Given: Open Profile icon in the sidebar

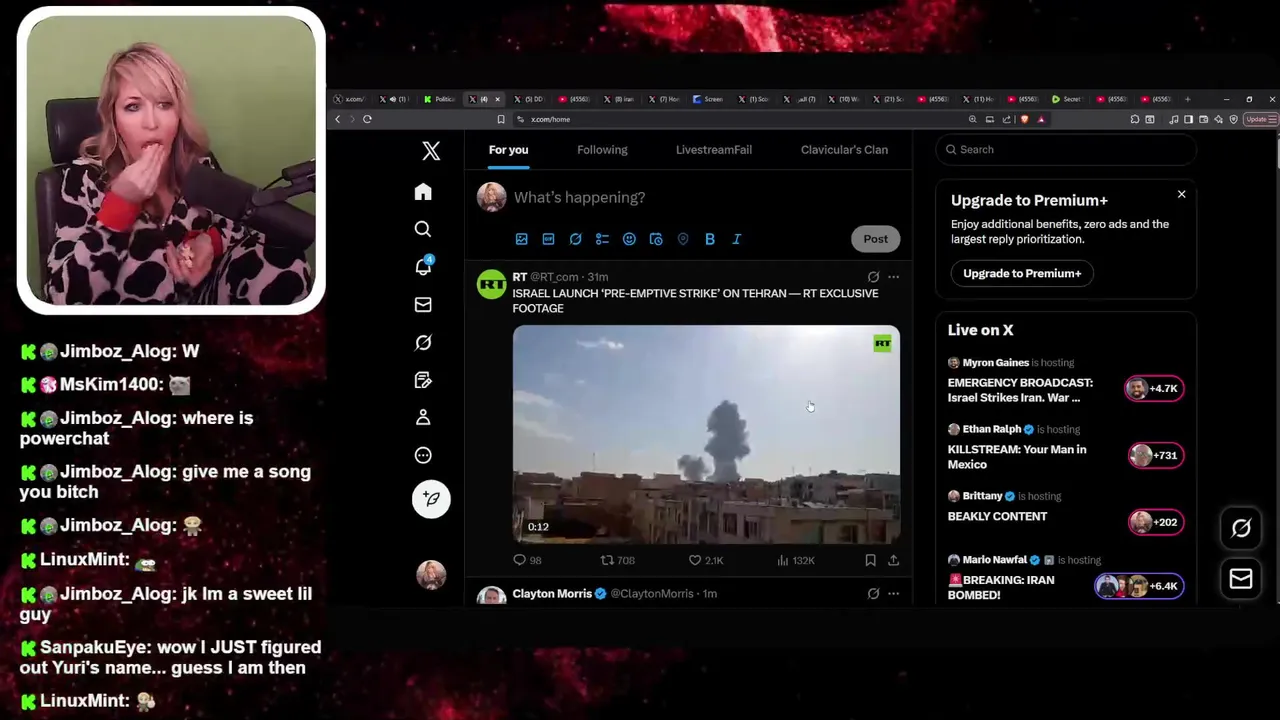Looking at the screenshot, I should 423,417.
